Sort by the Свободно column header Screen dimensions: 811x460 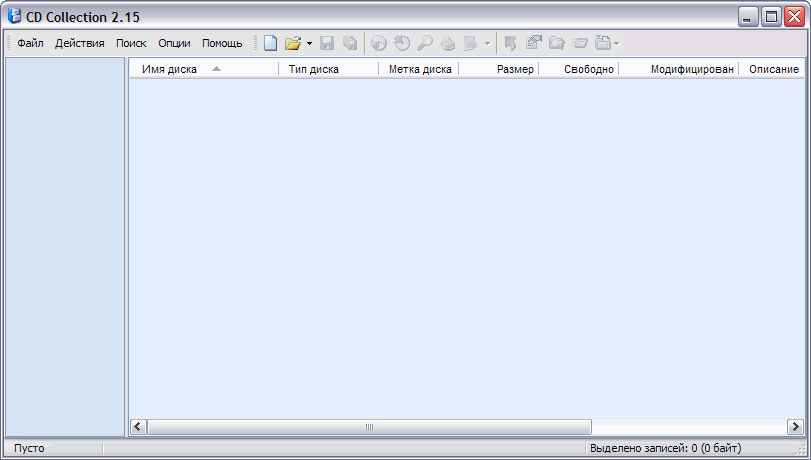(x=579, y=69)
